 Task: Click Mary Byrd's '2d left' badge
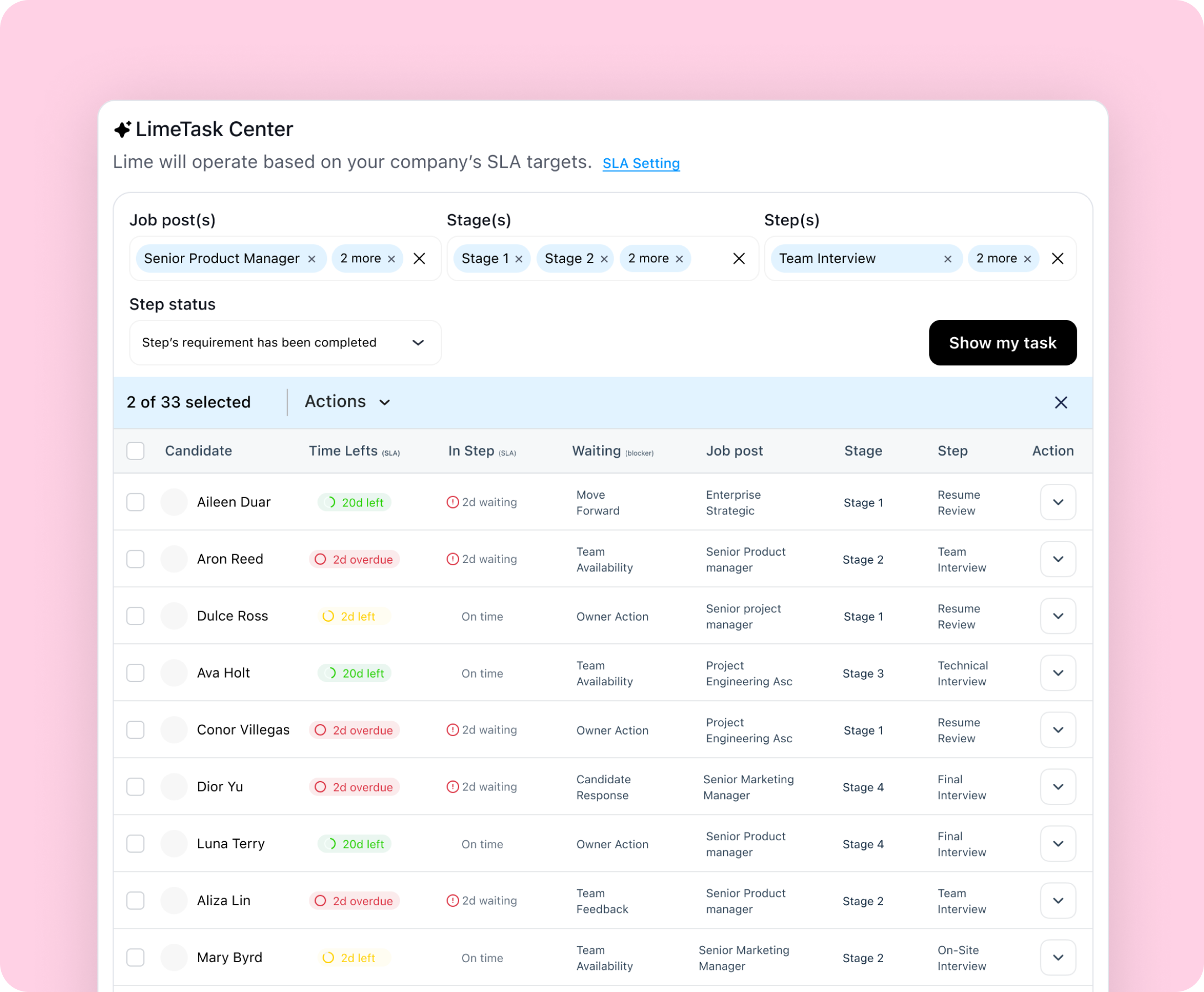pos(354,958)
